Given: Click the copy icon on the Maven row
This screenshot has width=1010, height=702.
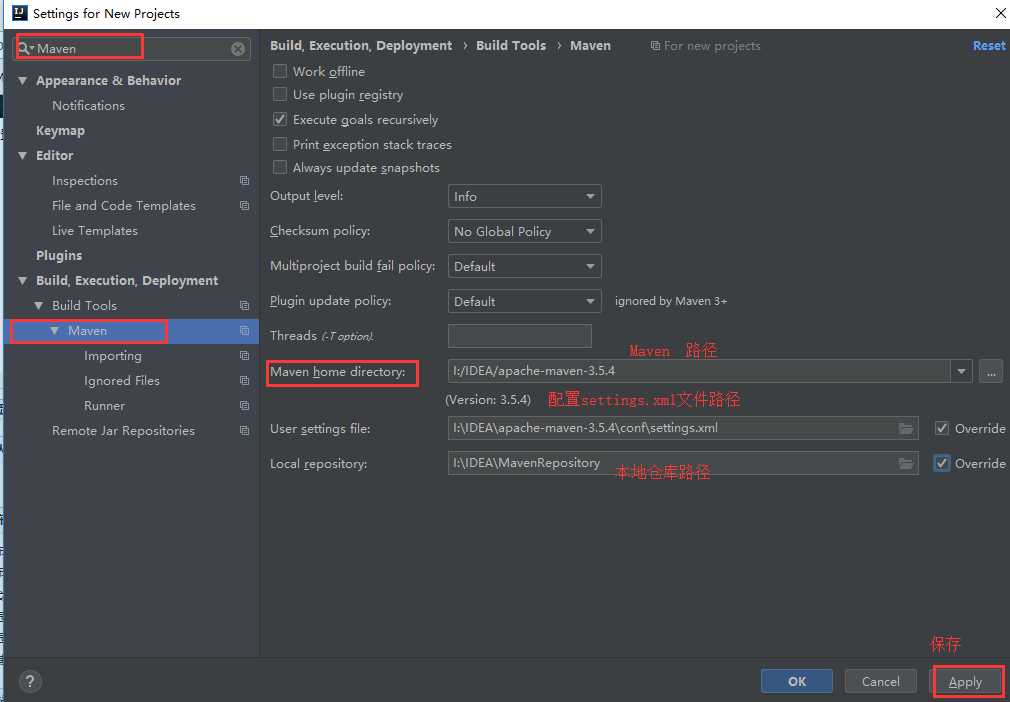Looking at the screenshot, I should (x=244, y=331).
